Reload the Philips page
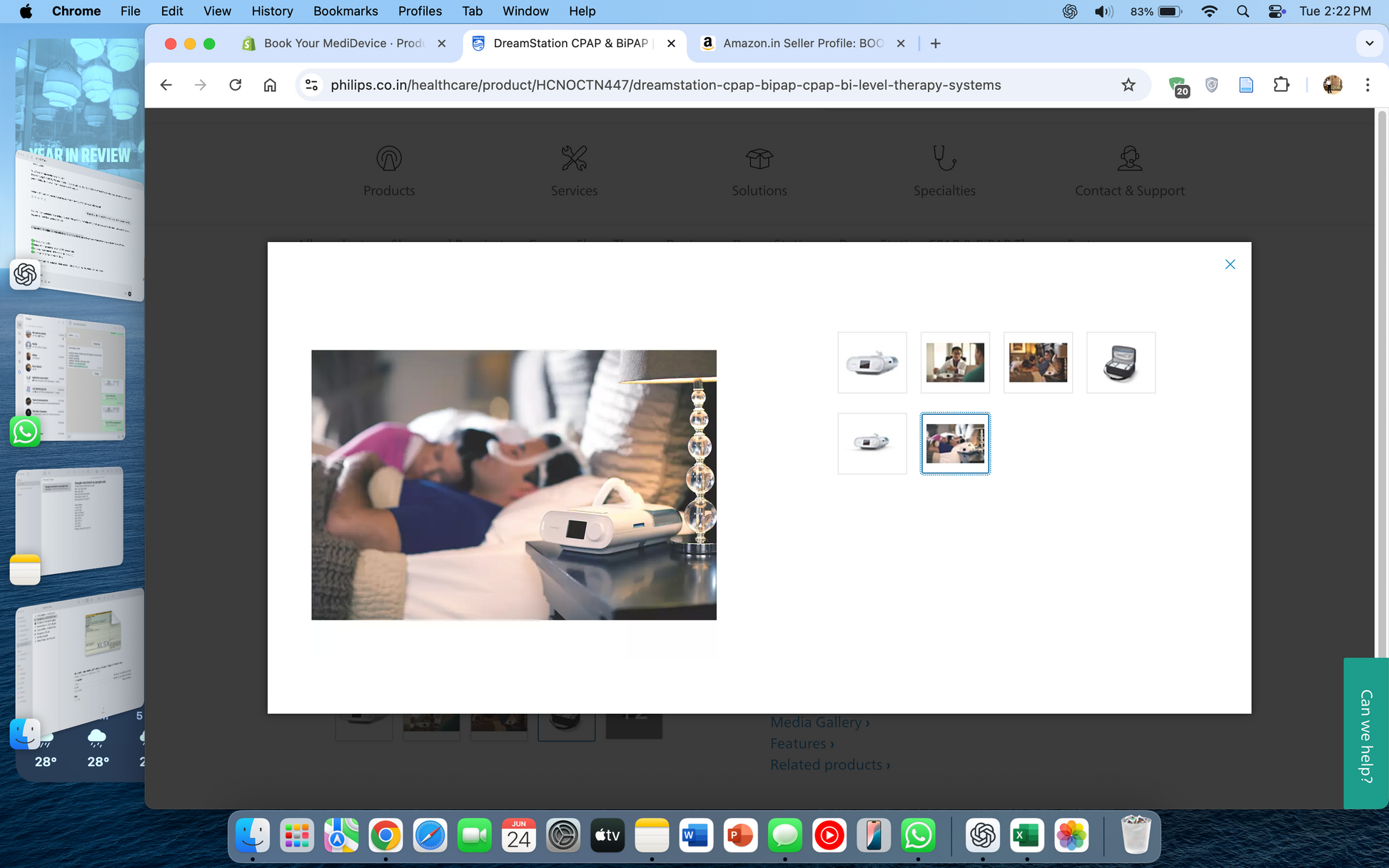The width and height of the screenshot is (1389, 868). pyautogui.click(x=235, y=85)
